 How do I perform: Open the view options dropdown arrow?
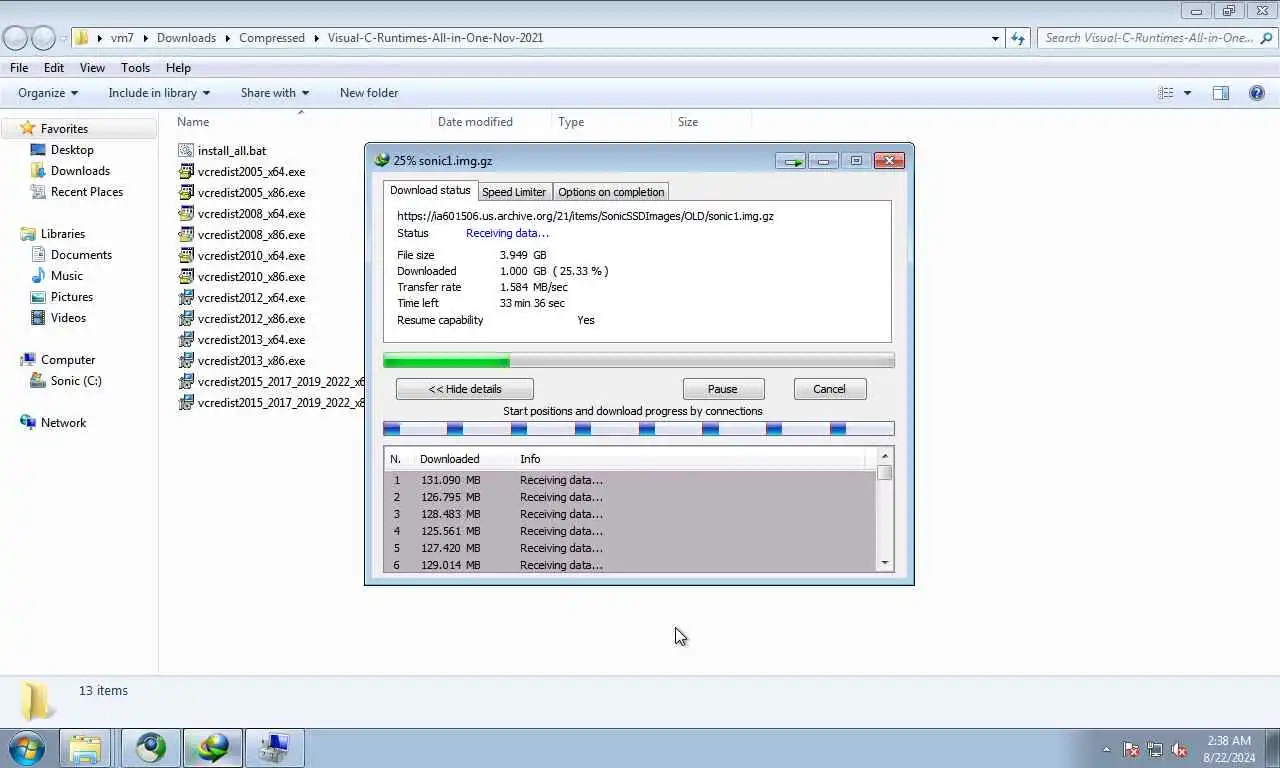pyautogui.click(x=1187, y=93)
